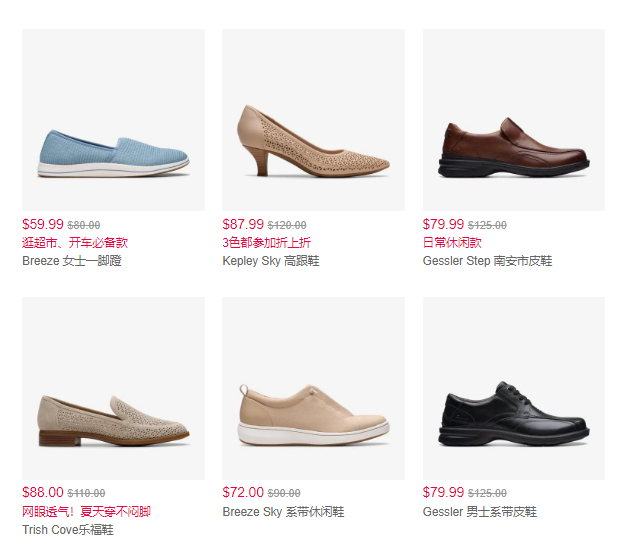632x560 pixels.
Task: Open the black Gessler lace-up shoe image
Action: [514, 388]
